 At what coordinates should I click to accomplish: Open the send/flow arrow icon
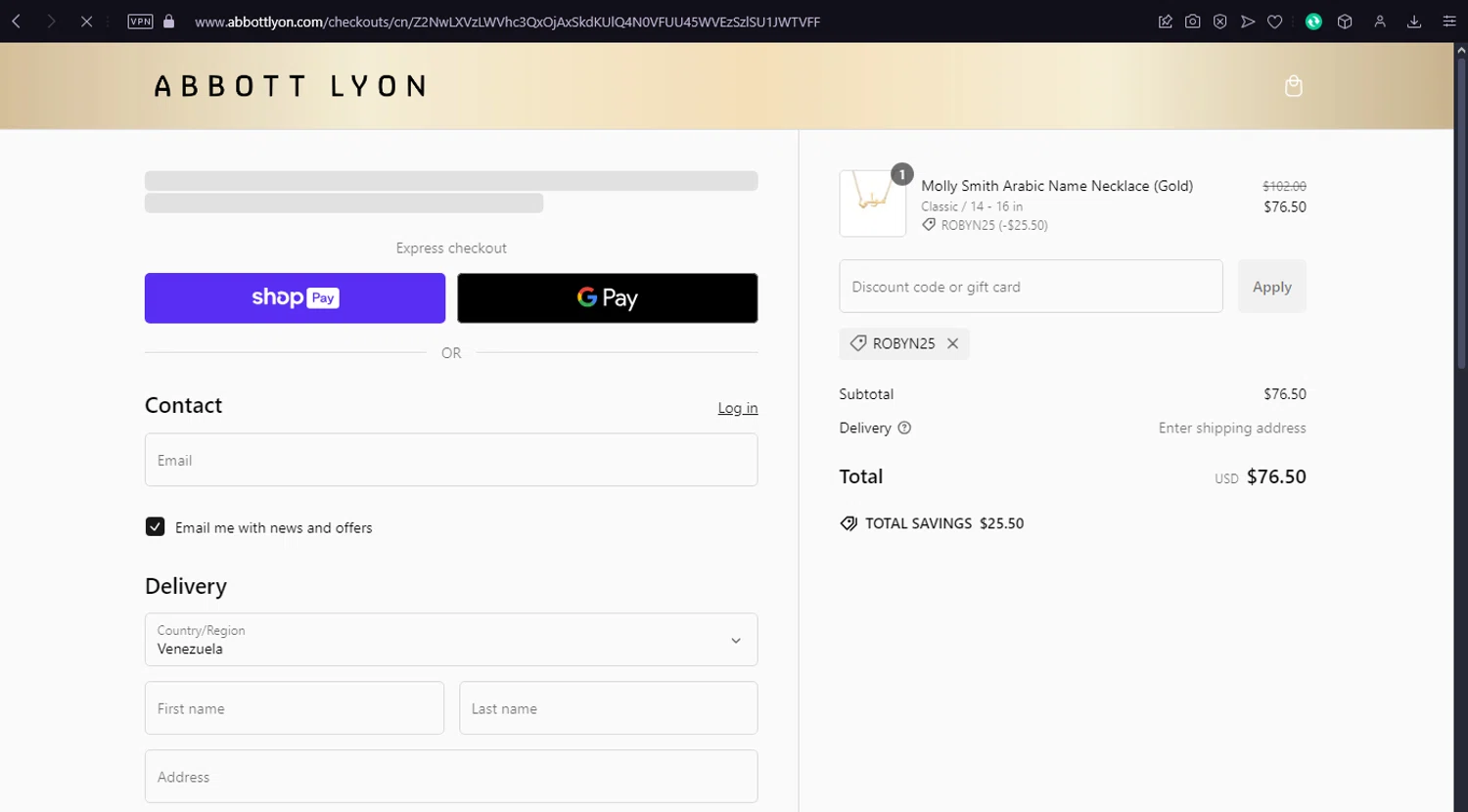(1248, 22)
